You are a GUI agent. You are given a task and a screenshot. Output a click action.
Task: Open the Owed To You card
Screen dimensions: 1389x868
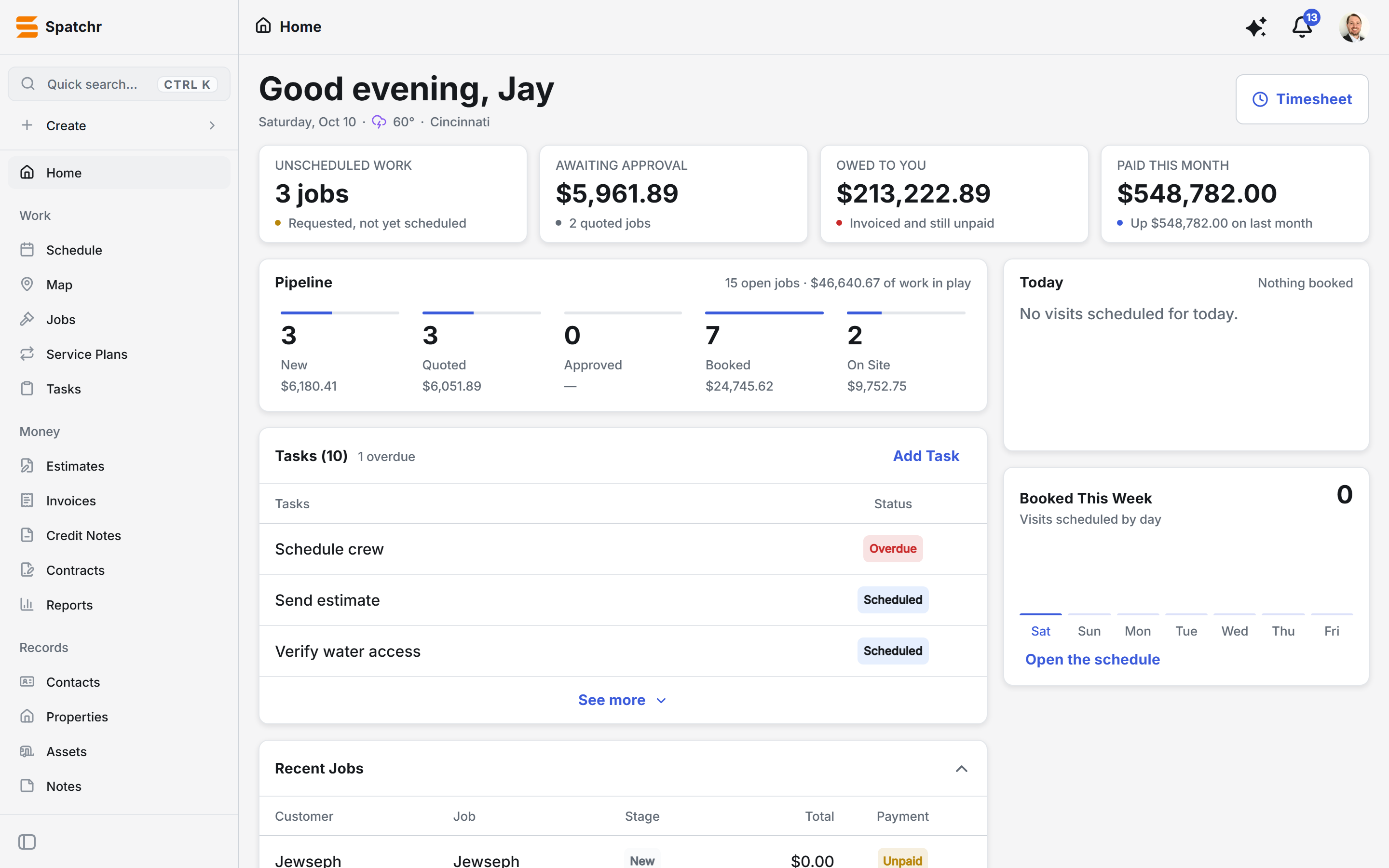coord(954,194)
